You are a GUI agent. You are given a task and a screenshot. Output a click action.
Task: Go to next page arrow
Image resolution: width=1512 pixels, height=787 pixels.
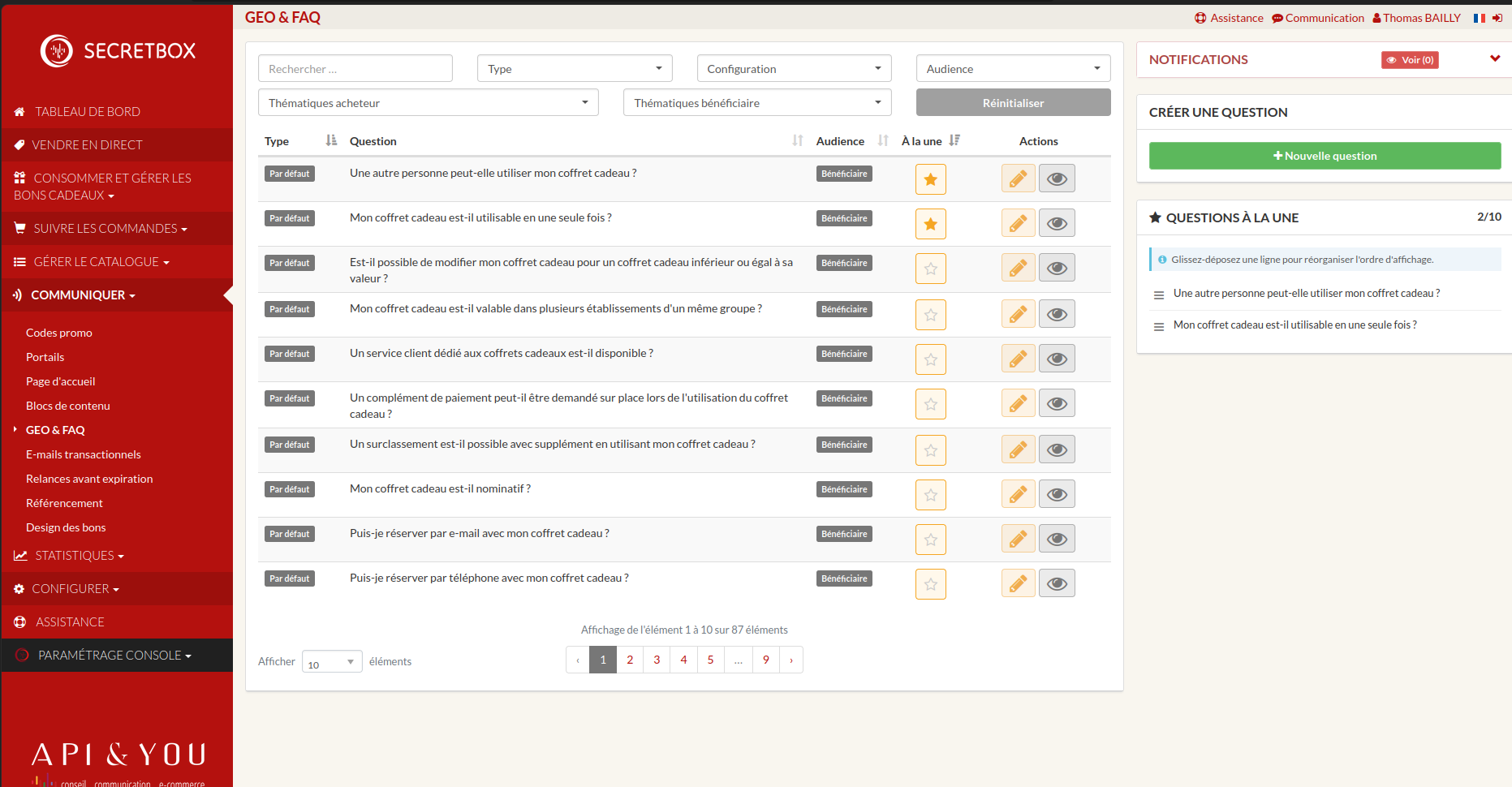(x=791, y=660)
